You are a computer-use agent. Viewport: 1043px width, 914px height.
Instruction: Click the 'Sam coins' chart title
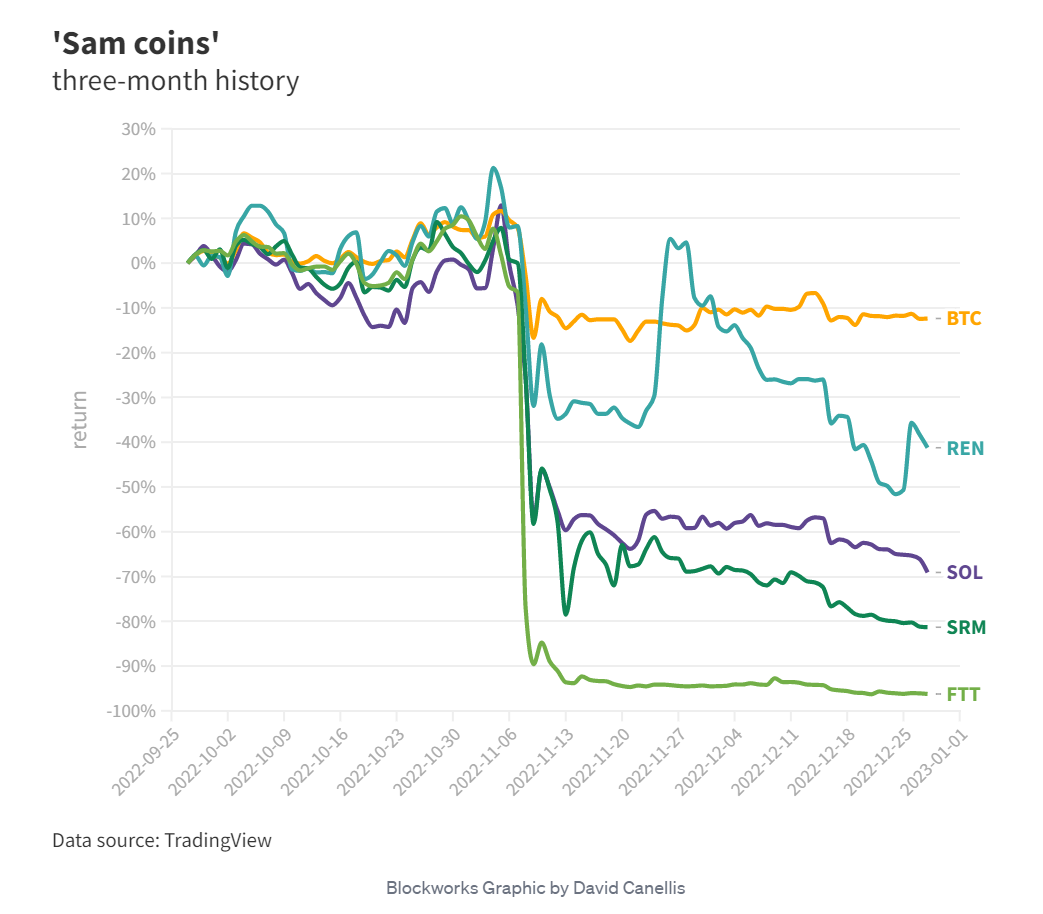(x=134, y=44)
